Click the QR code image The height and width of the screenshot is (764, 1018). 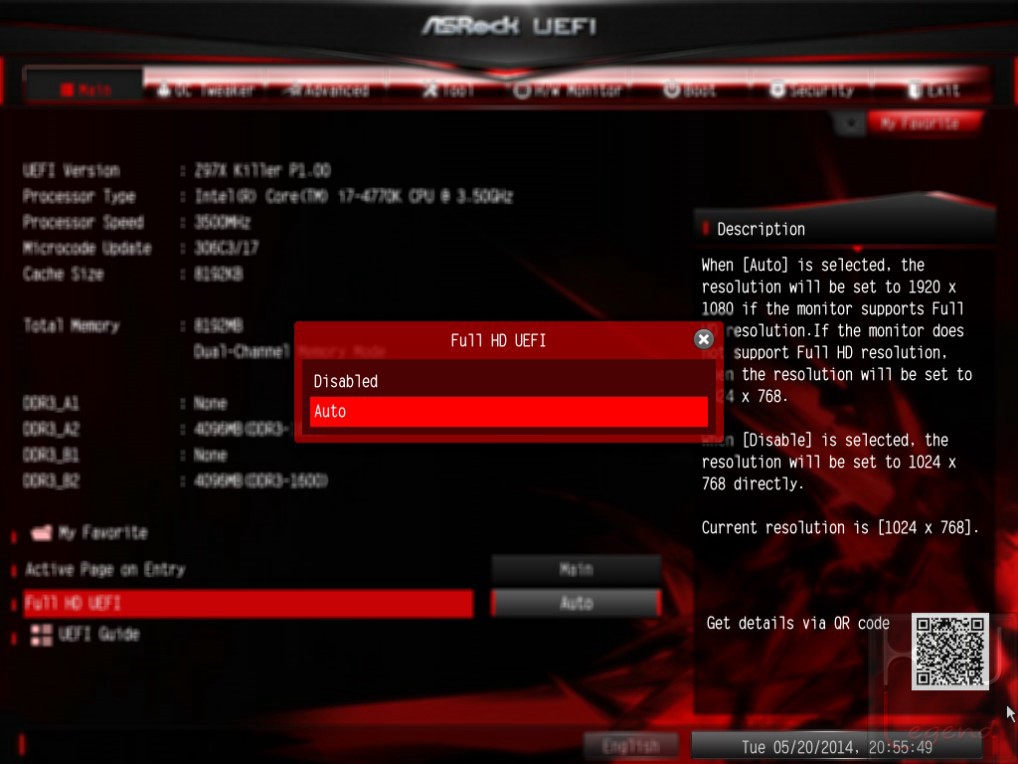950,651
